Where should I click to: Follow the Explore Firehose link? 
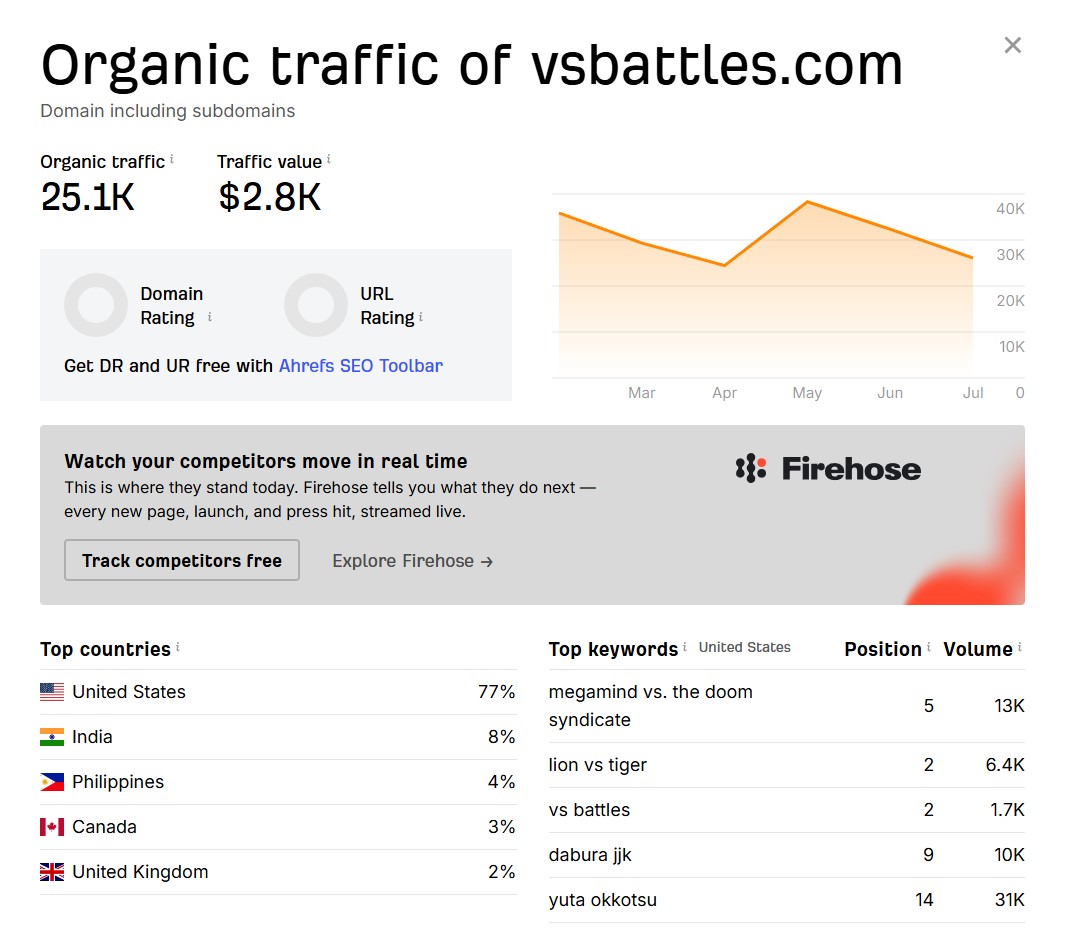click(412, 561)
